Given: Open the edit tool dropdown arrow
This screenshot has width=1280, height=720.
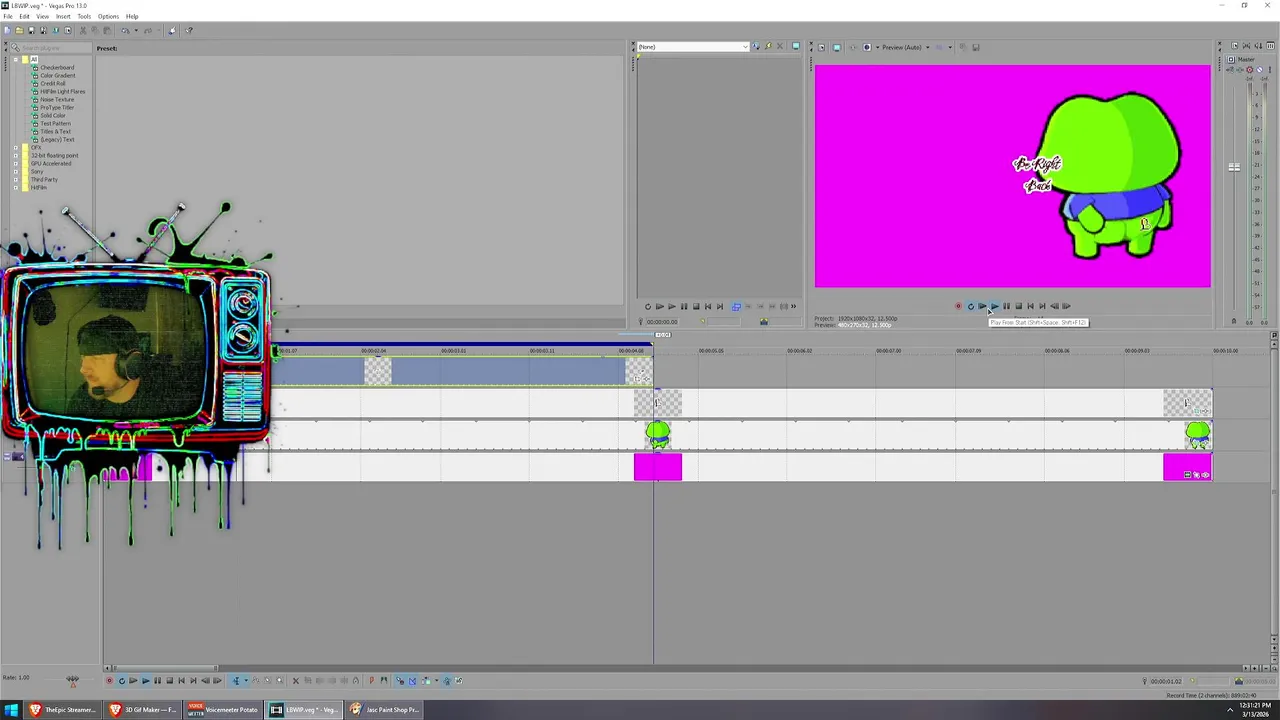Looking at the screenshot, I should coord(246,681).
